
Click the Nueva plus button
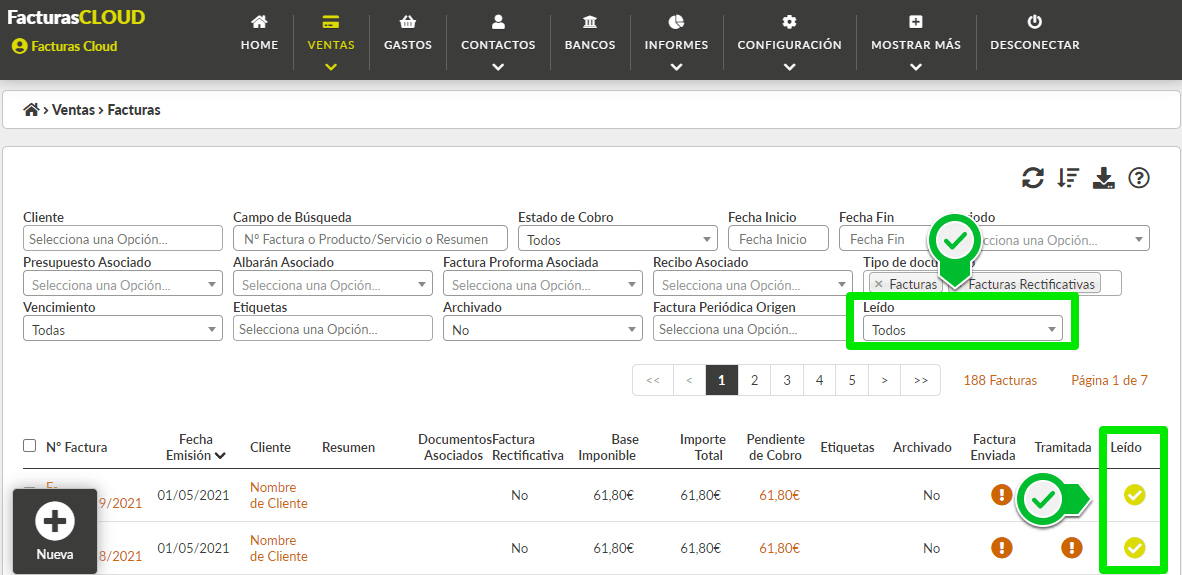(55, 531)
